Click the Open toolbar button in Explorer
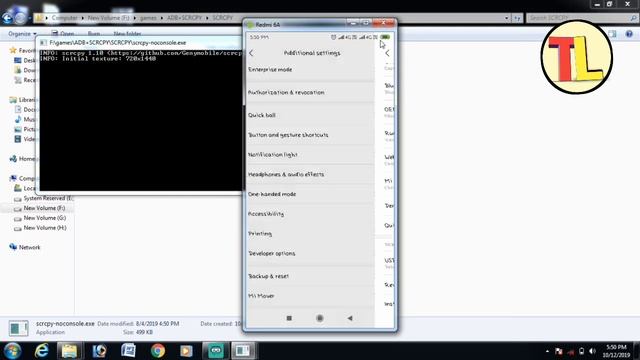This screenshot has width=640, height=360. coord(63,34)
